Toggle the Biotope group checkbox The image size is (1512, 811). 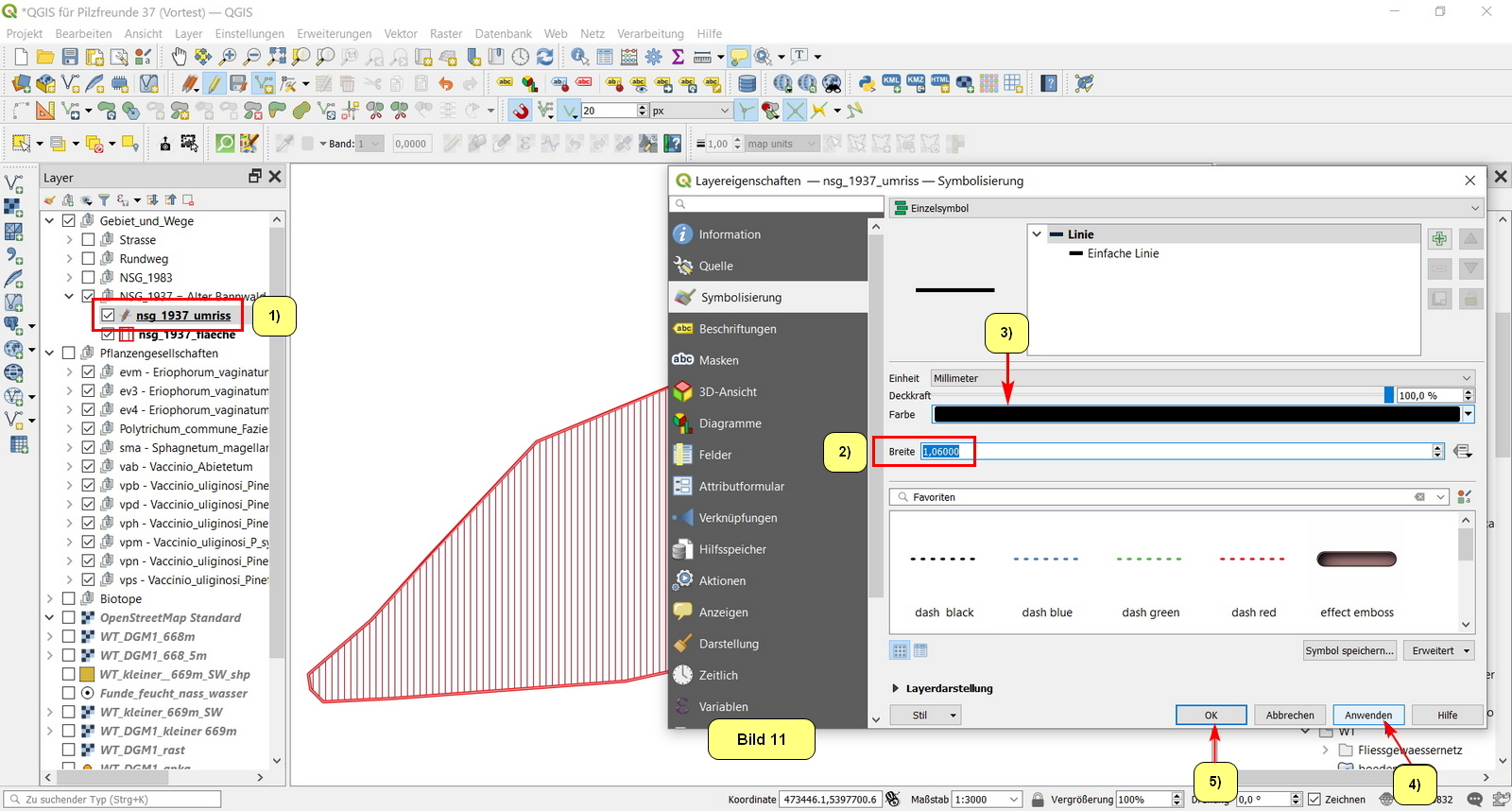(x=69, y=599)
